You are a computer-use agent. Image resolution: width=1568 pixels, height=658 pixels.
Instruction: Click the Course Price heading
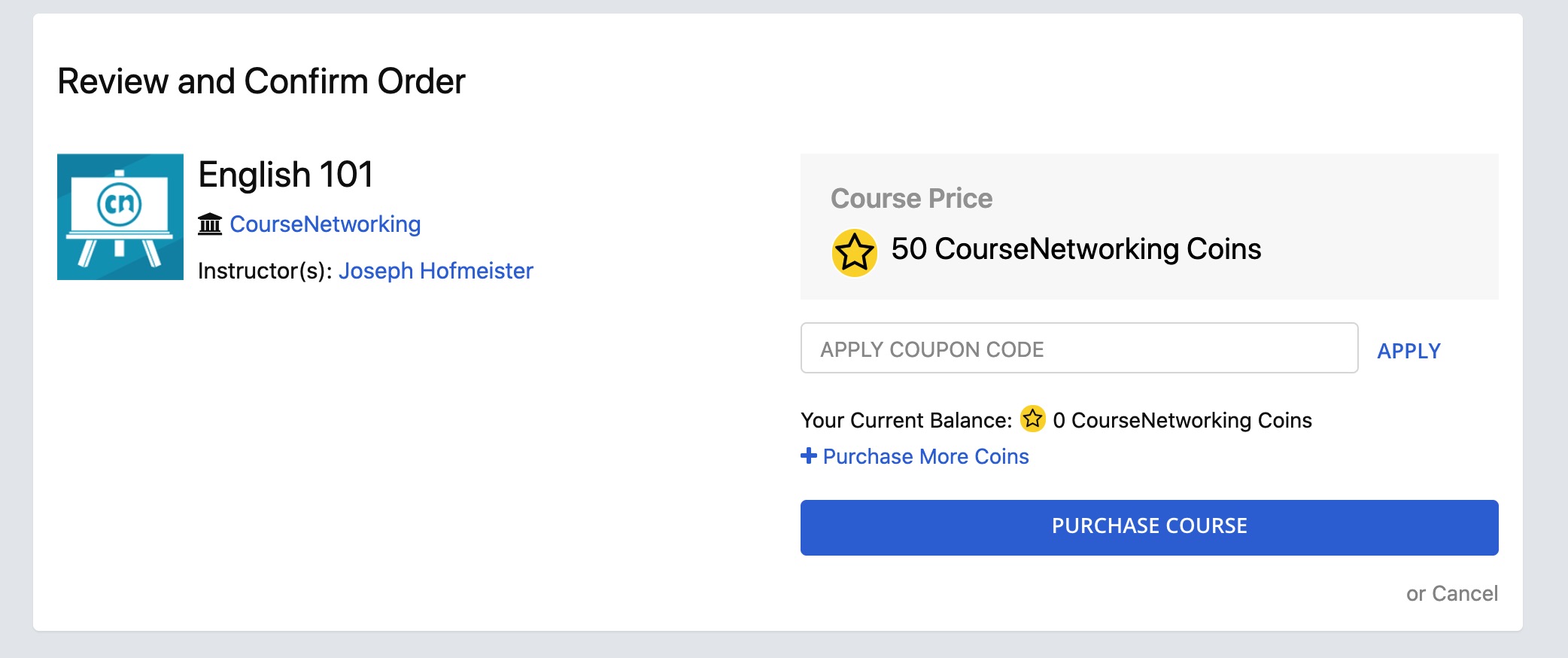point(911,198)
